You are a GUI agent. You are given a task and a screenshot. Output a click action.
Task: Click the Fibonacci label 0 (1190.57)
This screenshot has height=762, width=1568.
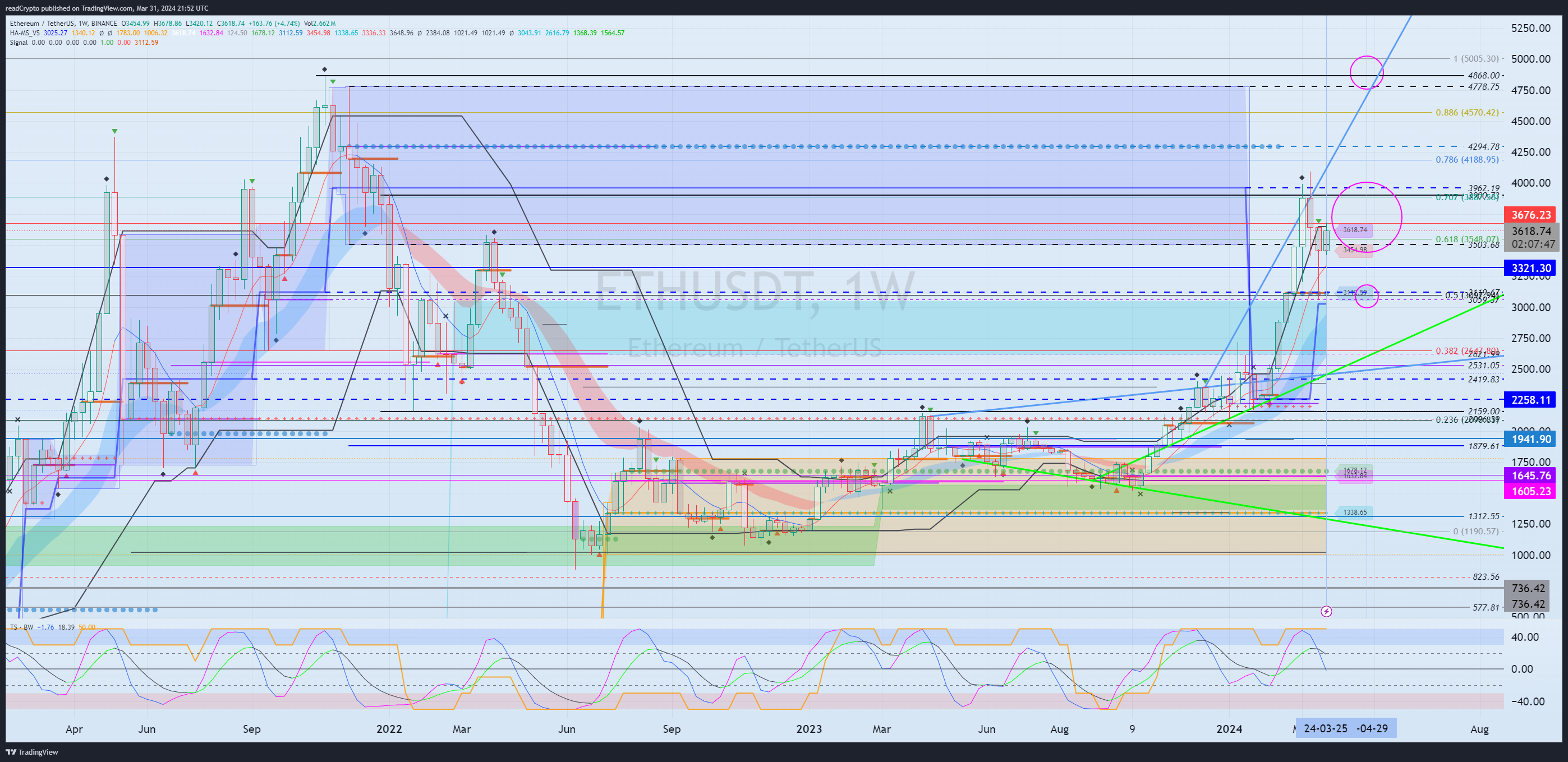point(1475,532)
